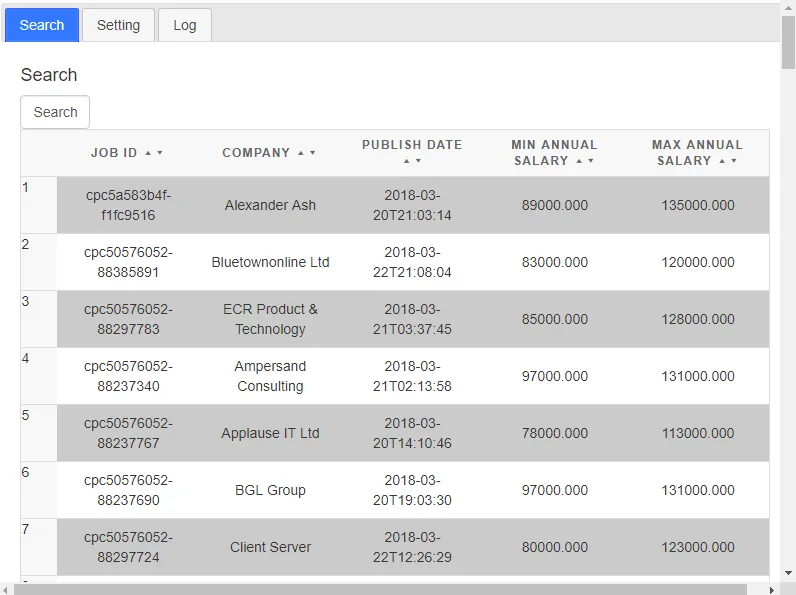The width and height of the screenshot is (796, 595).
Task: Click min salary 85000.000
Action: tap(555, 319)
